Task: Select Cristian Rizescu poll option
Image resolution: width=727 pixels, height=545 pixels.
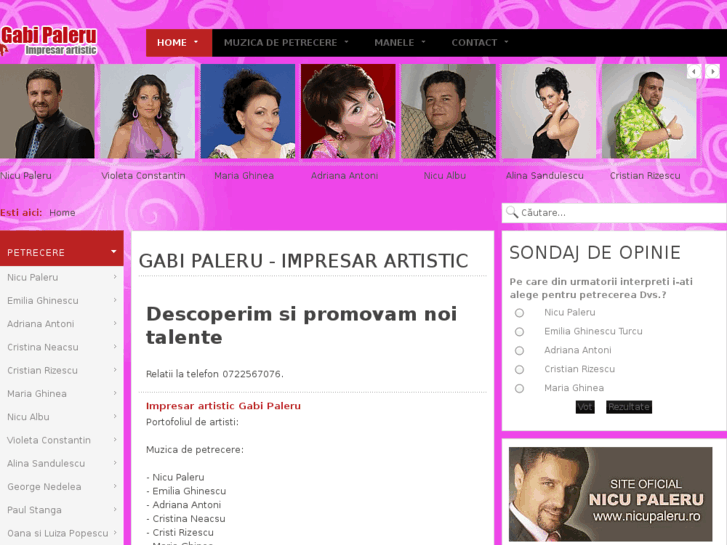Action: pyautogui.click(x=519, y=370)
